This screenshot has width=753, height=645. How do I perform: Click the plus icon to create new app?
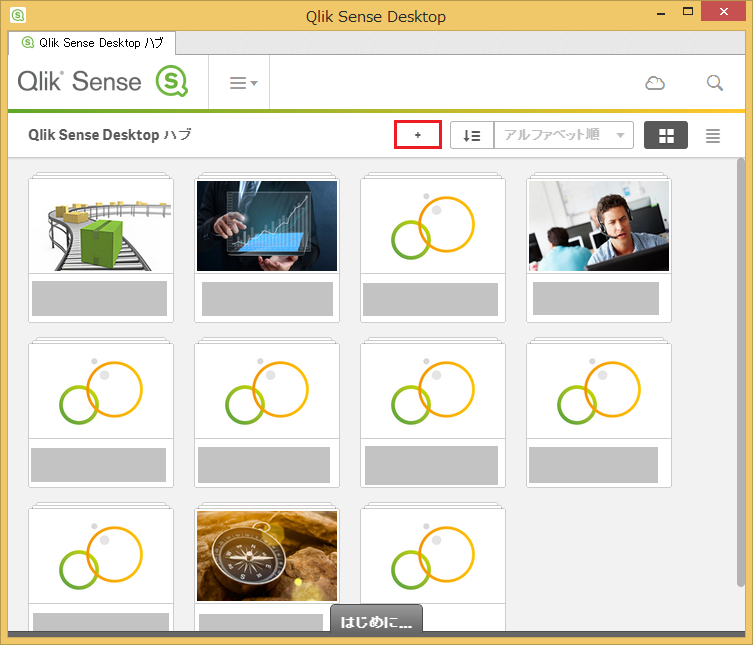pyautogui.click(x=417, y=135)
